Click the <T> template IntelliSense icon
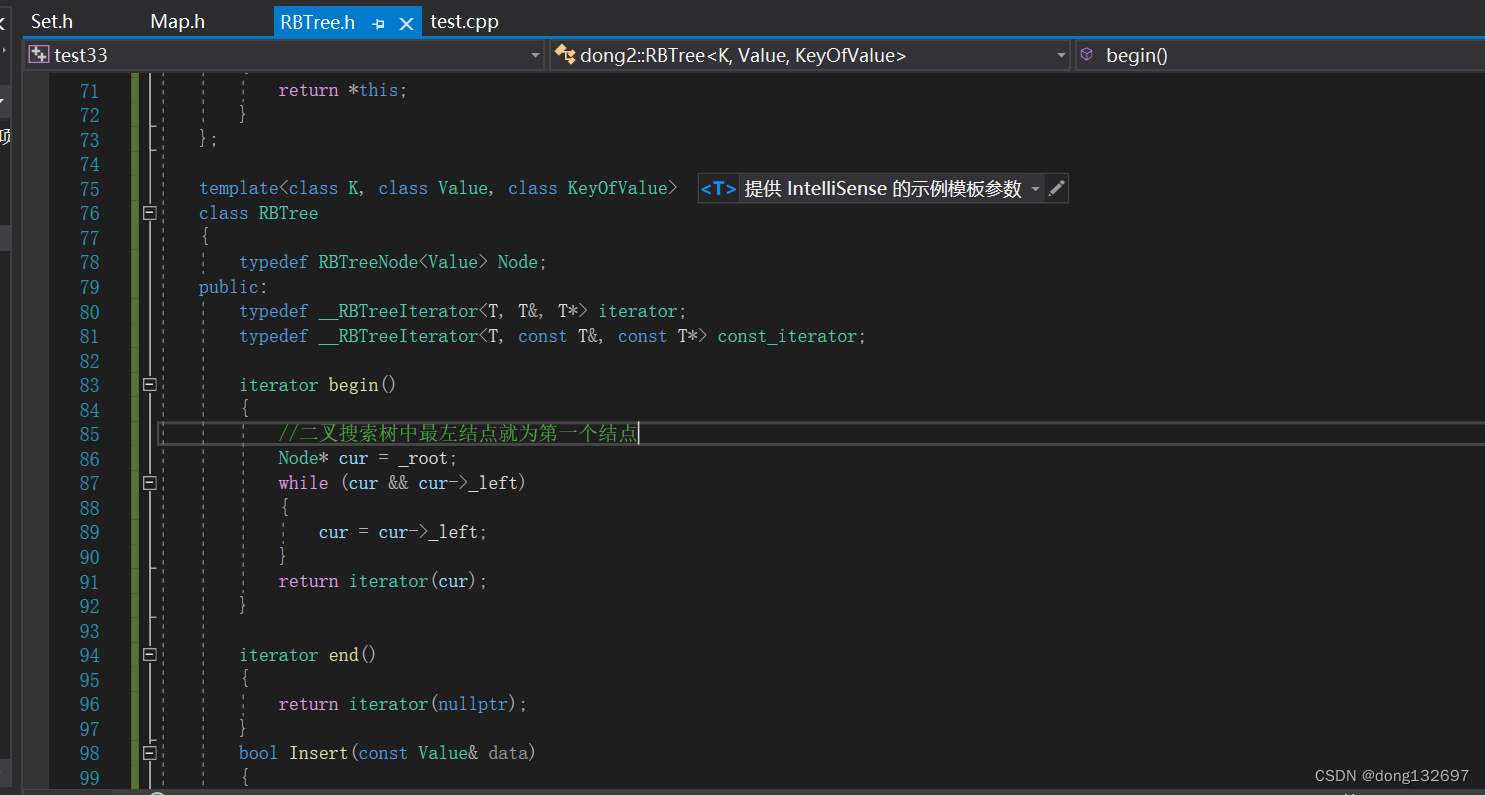Screen dimensions: 1485x795 [x=718, y=188]
